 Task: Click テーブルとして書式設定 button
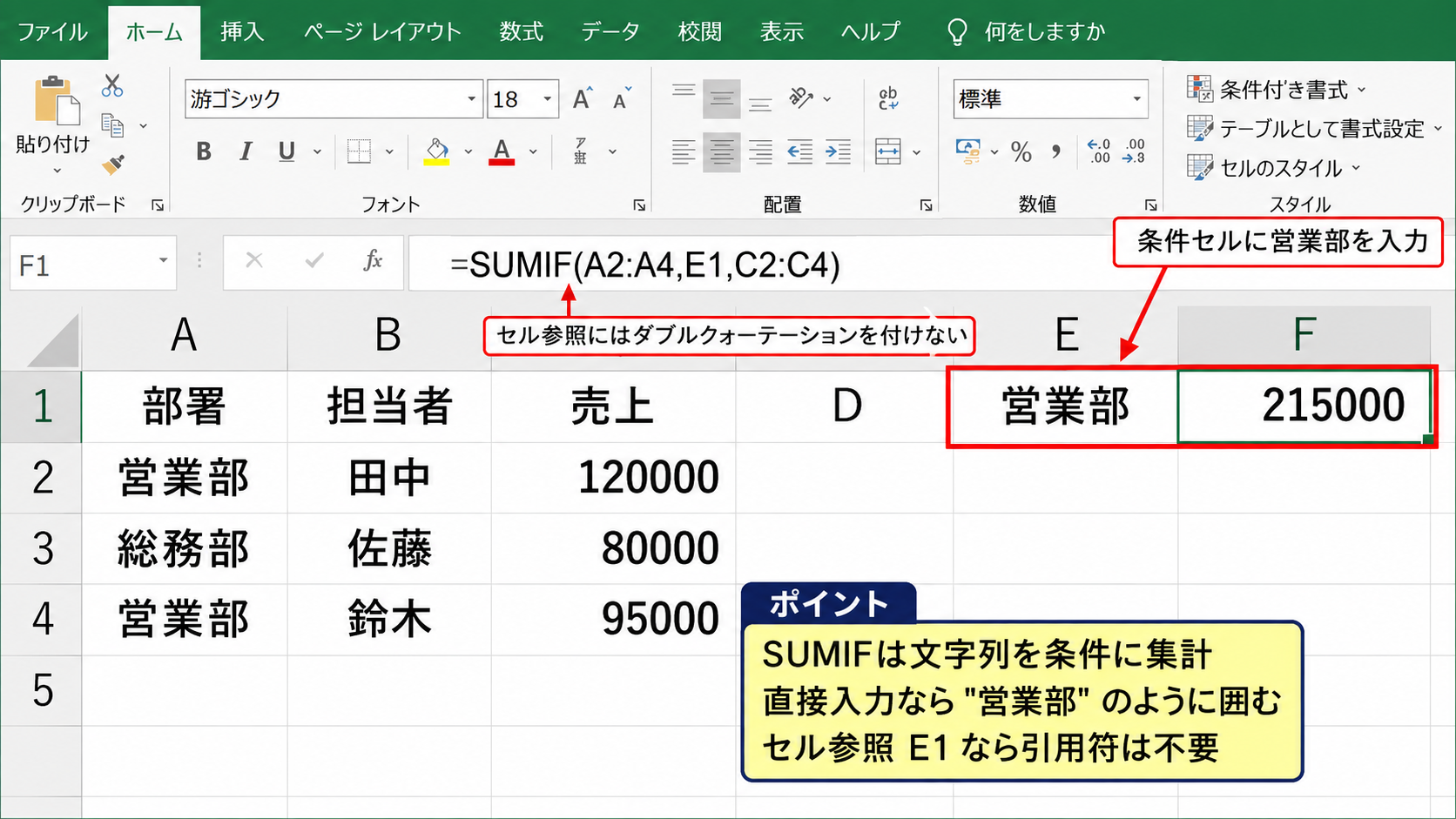coord(1314,128)
